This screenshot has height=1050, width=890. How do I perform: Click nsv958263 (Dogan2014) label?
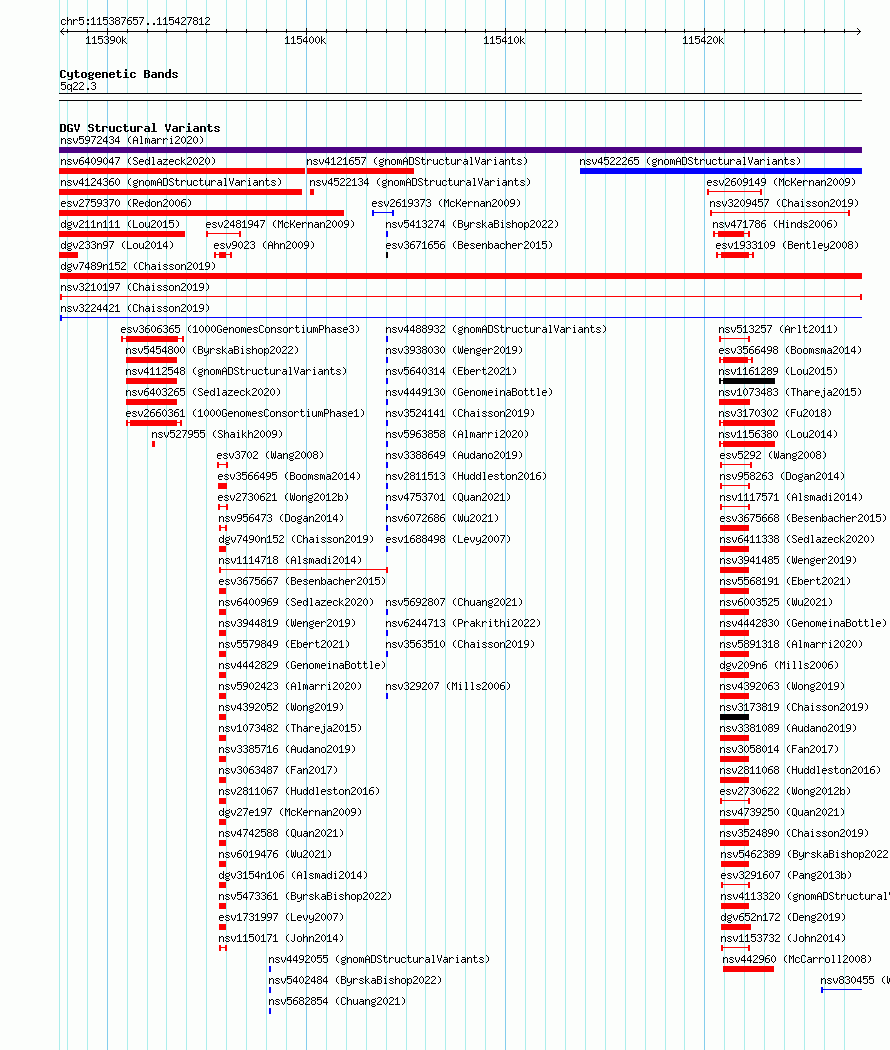[782, 477]
